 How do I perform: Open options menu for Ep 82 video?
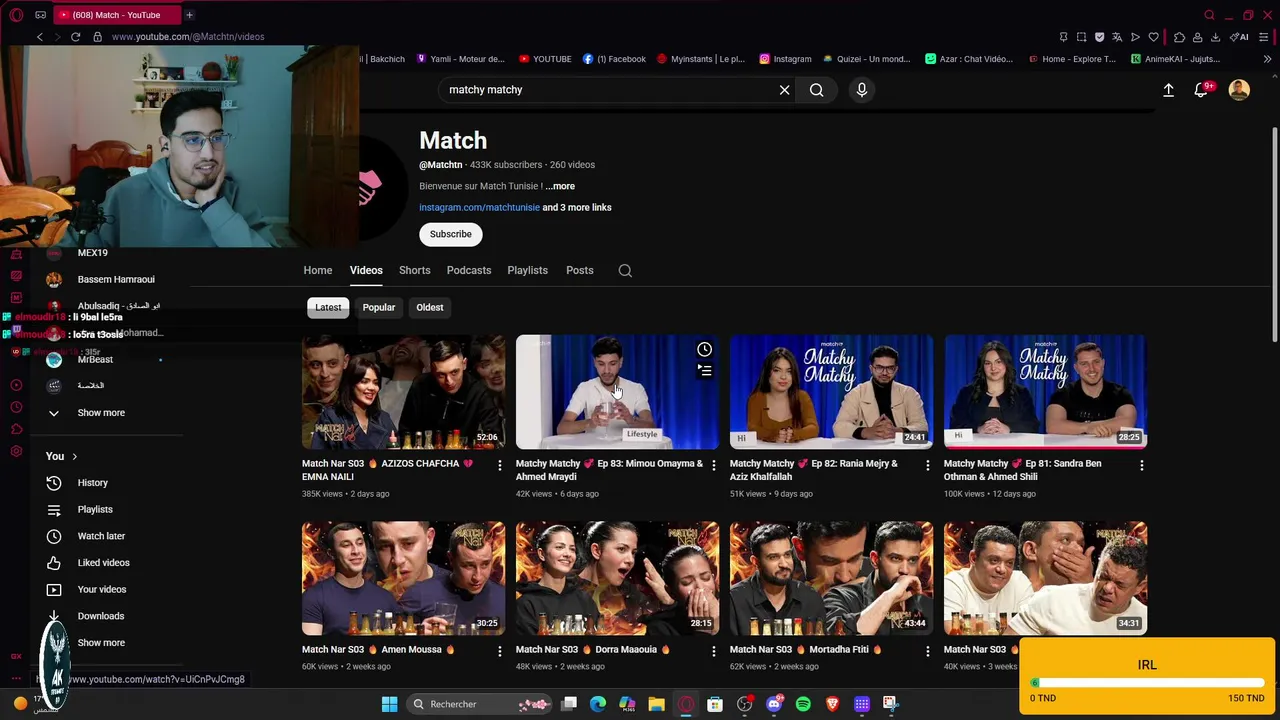pyautogui.click(x=928, y=465)
